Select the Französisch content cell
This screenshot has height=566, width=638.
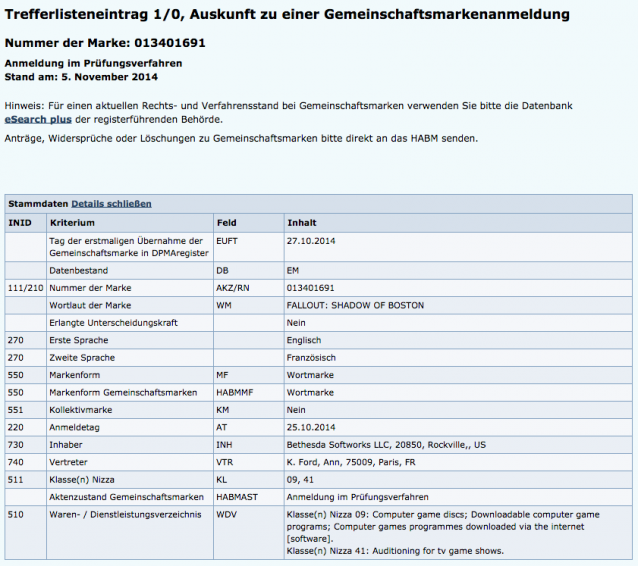458,358
